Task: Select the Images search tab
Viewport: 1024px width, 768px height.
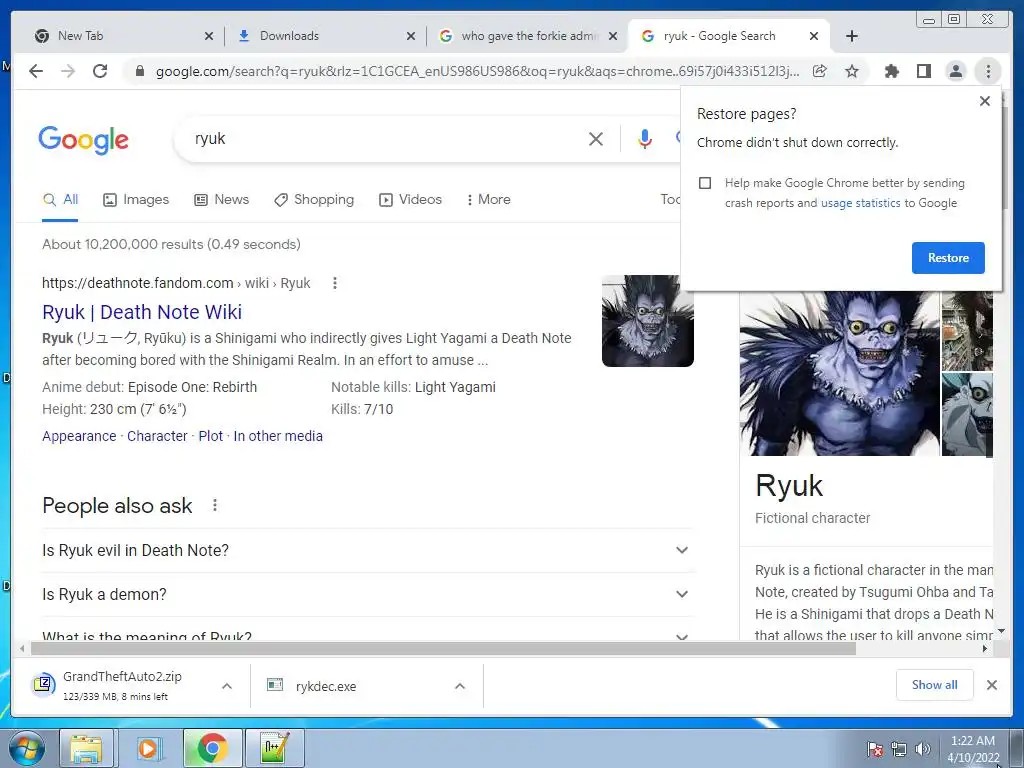Action: point(136,199)
